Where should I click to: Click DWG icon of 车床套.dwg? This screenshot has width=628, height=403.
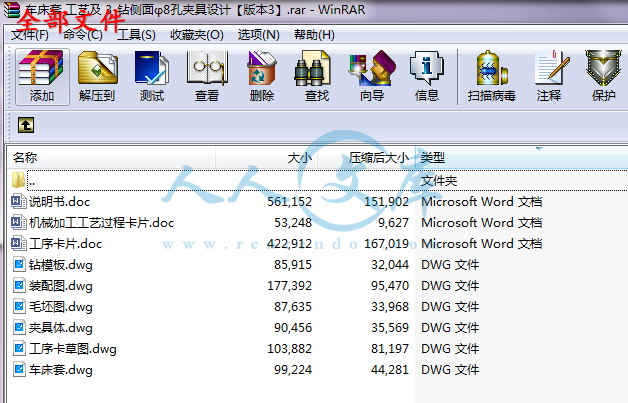click(19, 369)
